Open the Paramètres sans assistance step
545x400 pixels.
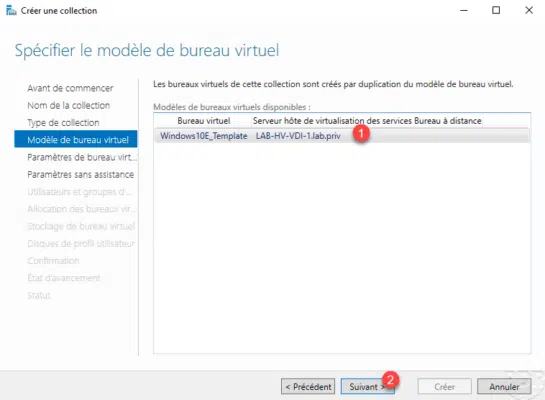pyautogui.click(x=80, y=174)
